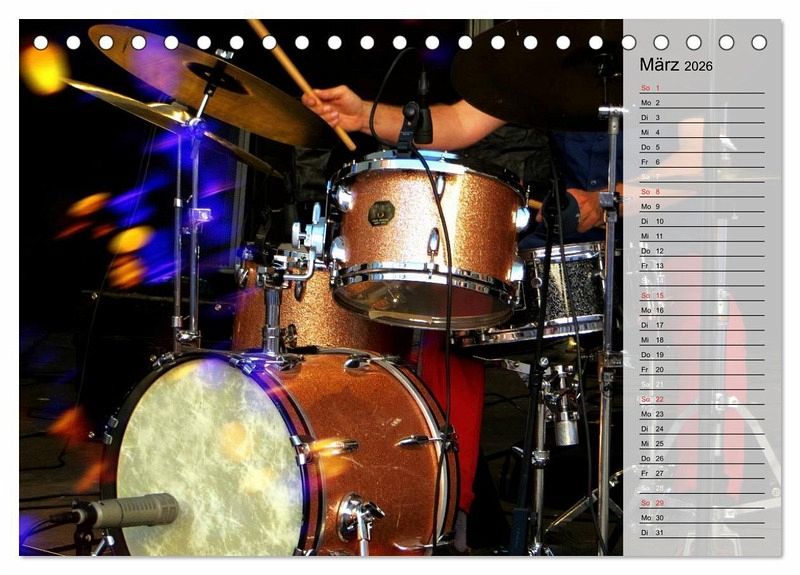The width and height of the screenshot is (800, 575).
Task: Select Wednesday, March 11 entry
Action: tap(700, 236)
